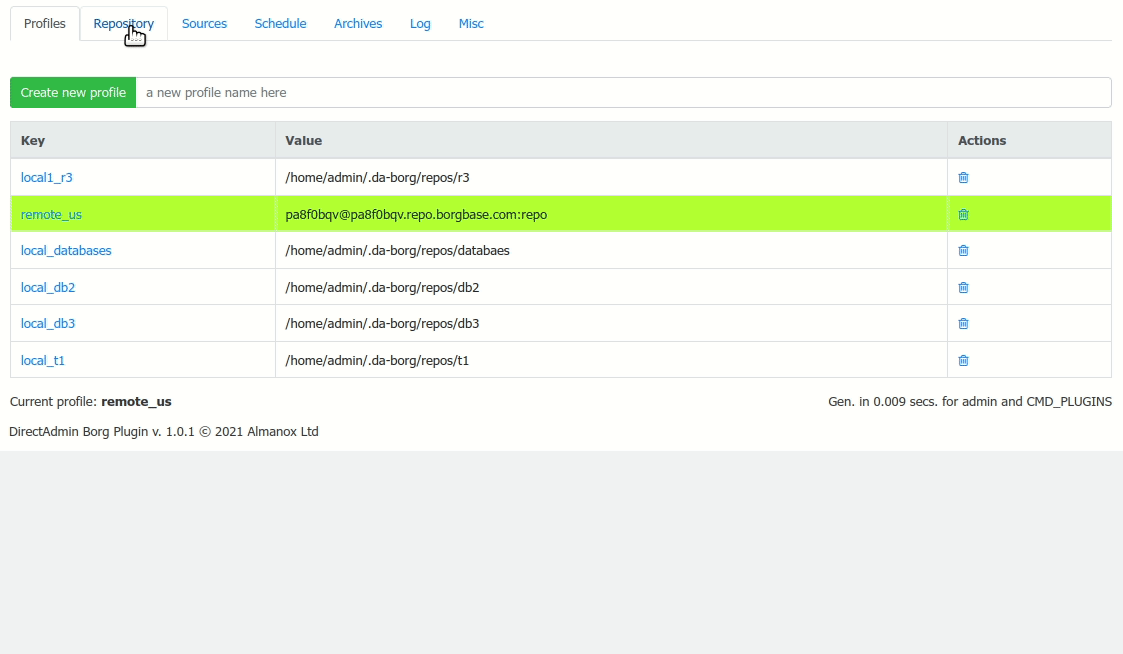Open the Log tab
The image size is (1123, 654).
click(x=419, y=23)
